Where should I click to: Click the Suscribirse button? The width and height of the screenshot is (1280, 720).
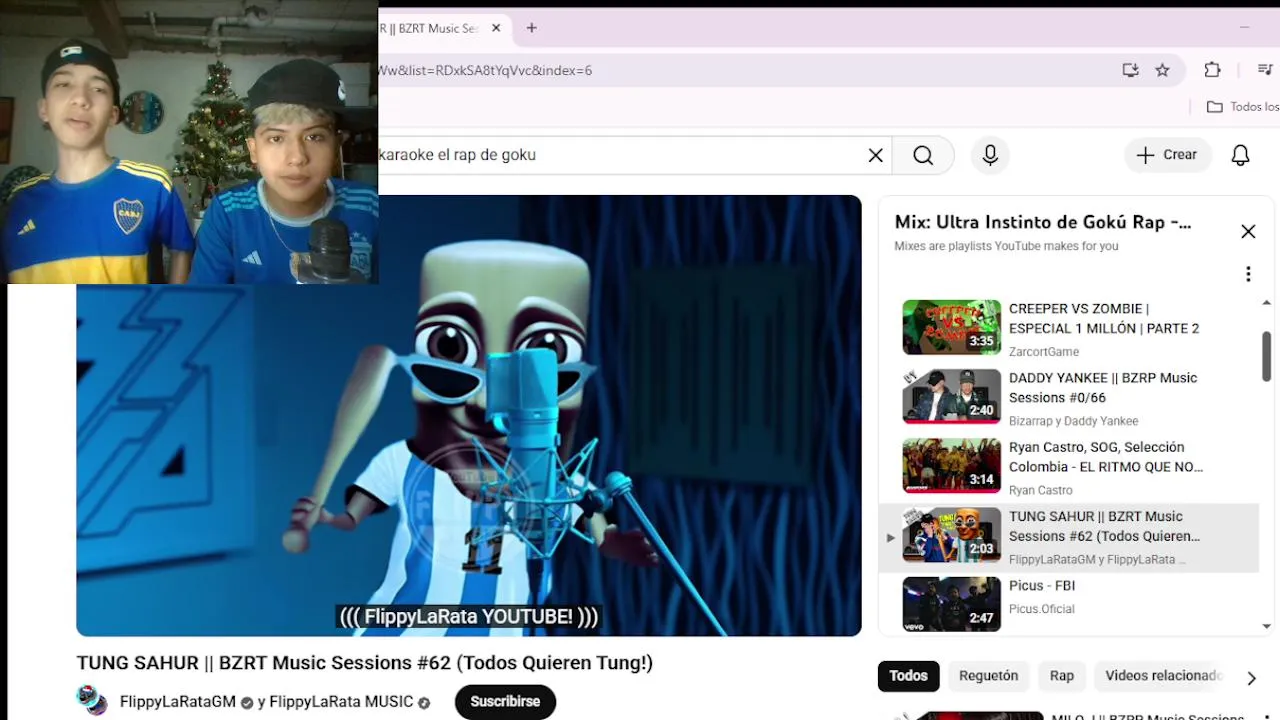coord(505,702)
